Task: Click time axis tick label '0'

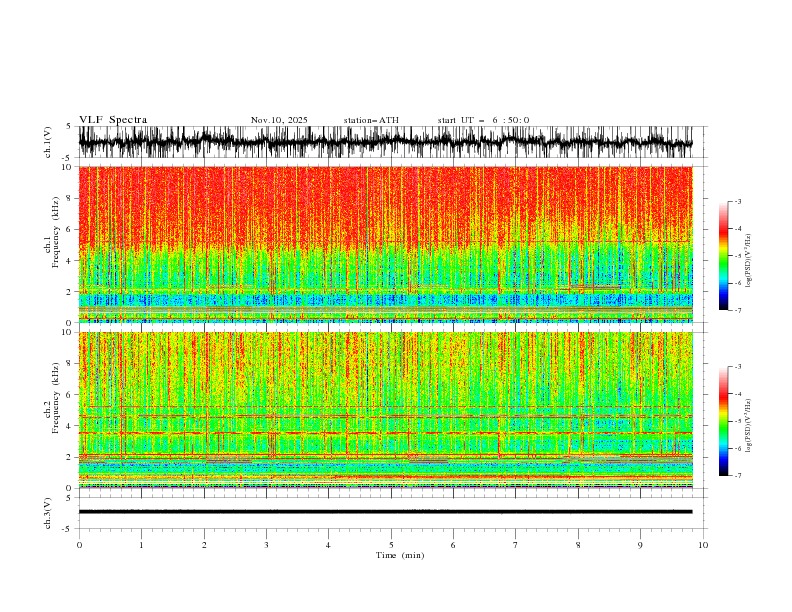Action: (79, 545)
